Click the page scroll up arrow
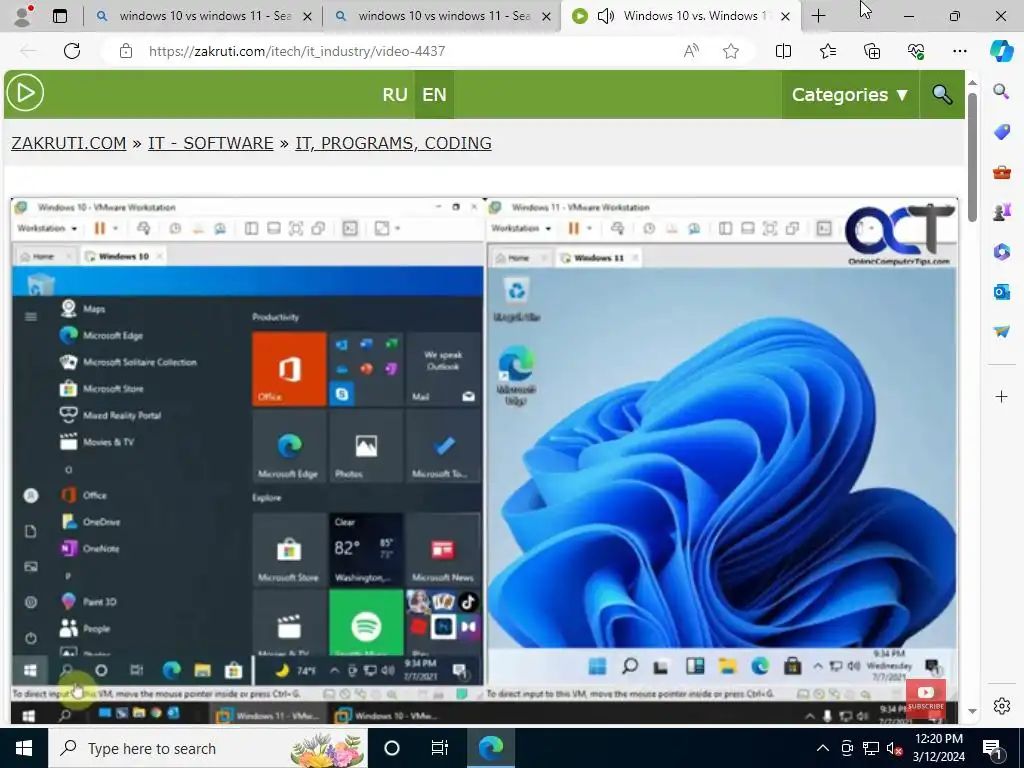Viewport: 1024px width, 768px height. coord(972,83)
